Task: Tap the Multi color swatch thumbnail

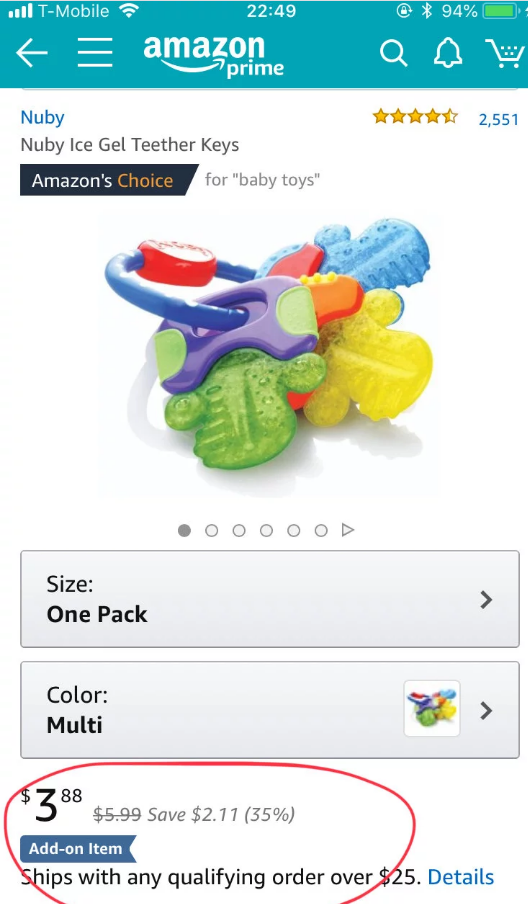Action: (432, 709)
